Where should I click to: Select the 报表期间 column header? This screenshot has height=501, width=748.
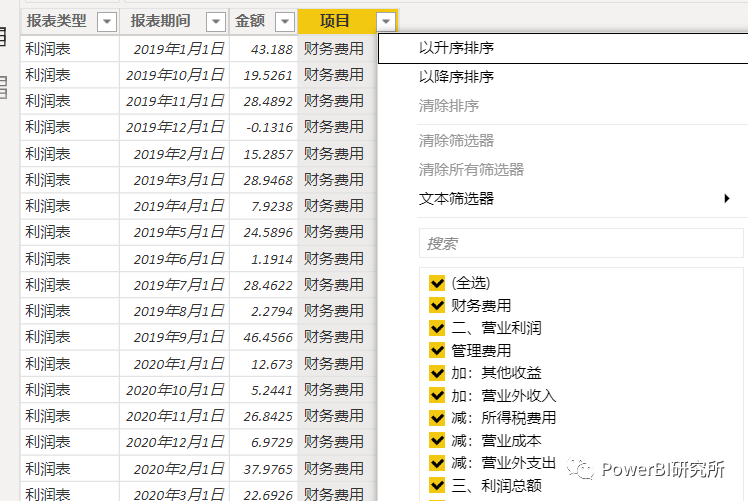point(160,21)
